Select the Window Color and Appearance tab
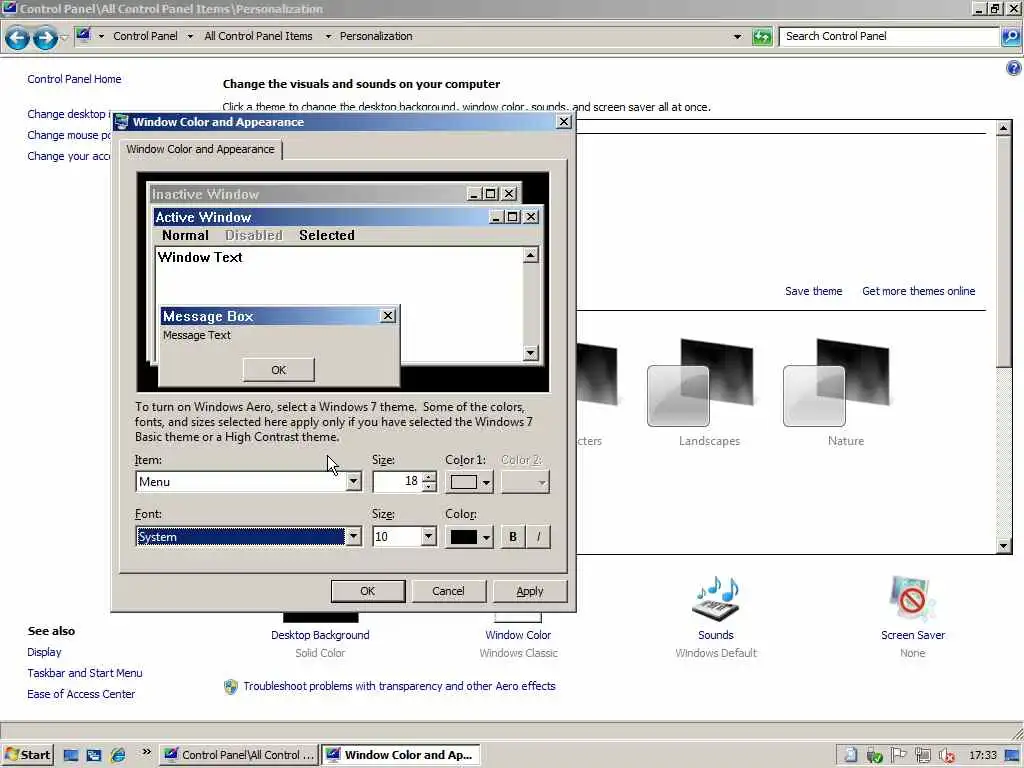 [200, 150]
